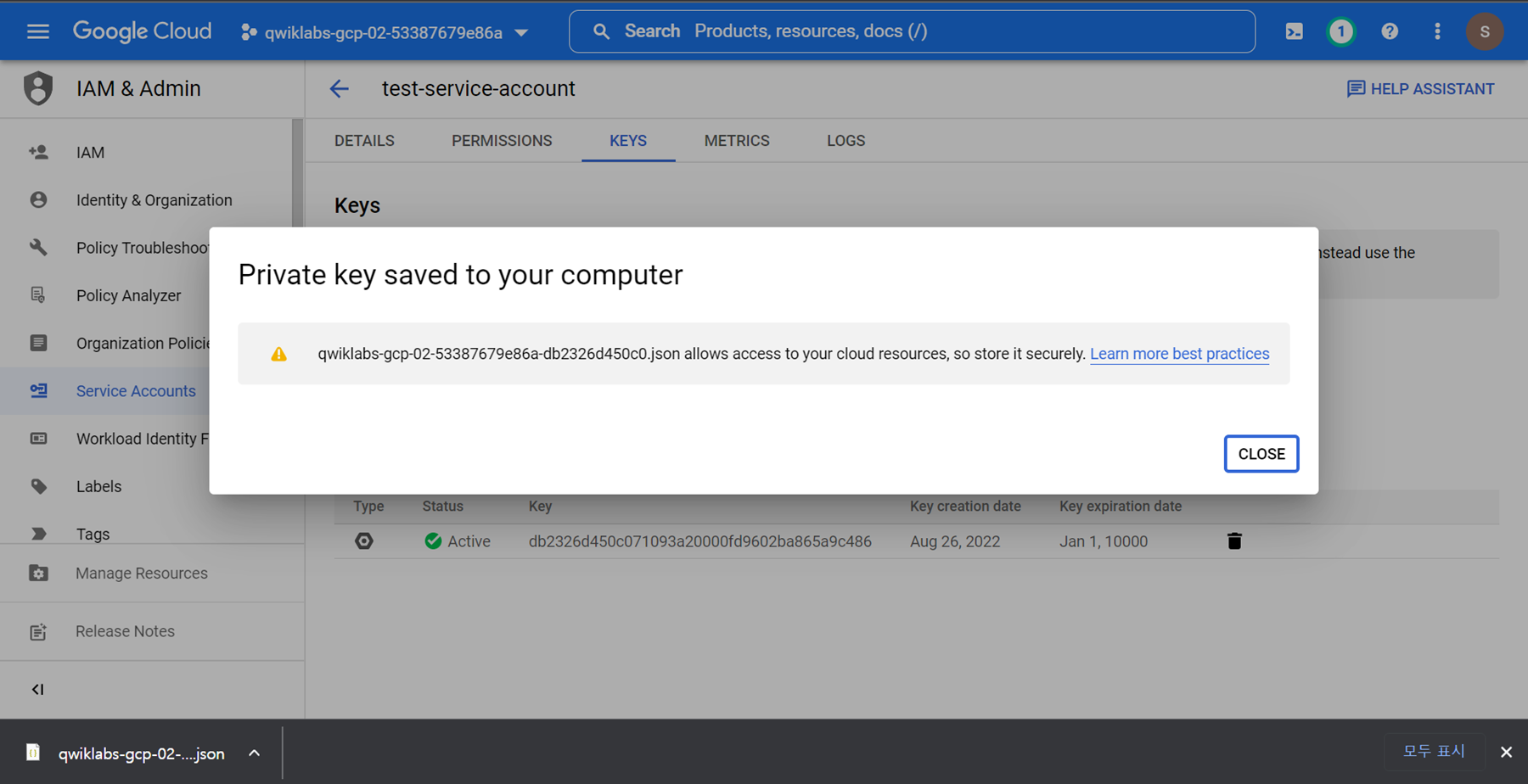
Task: Open the three-dot settings menu
Action: [x=1437, y=31]
